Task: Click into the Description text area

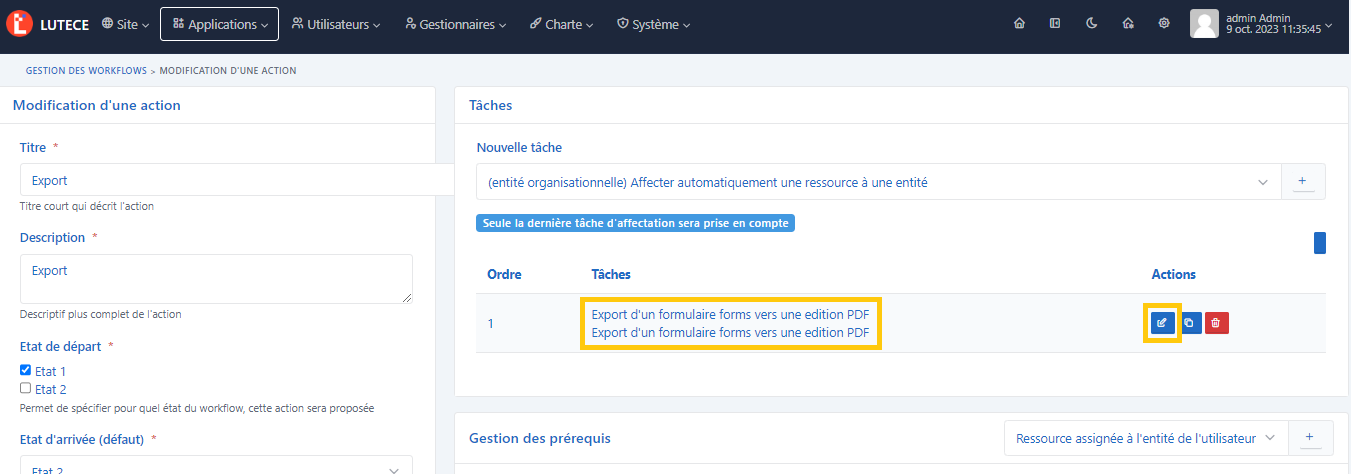Action: coord(216,279)
